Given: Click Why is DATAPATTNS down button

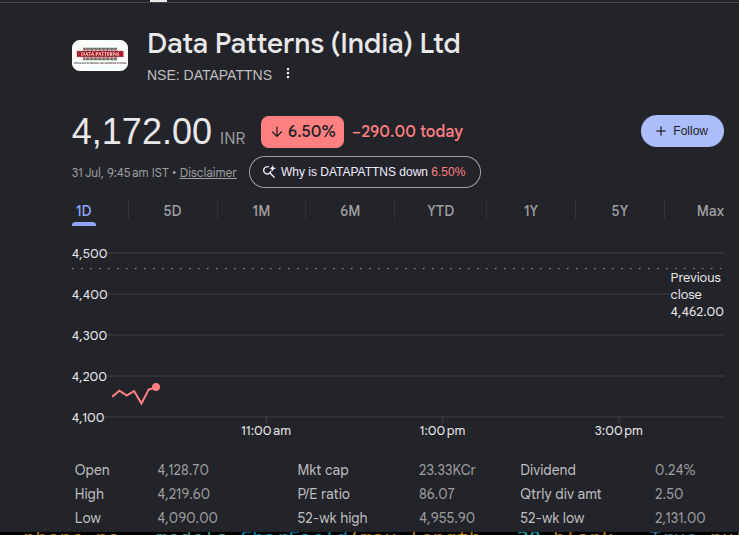Looking at the screenshot, I should click(365, 172).
